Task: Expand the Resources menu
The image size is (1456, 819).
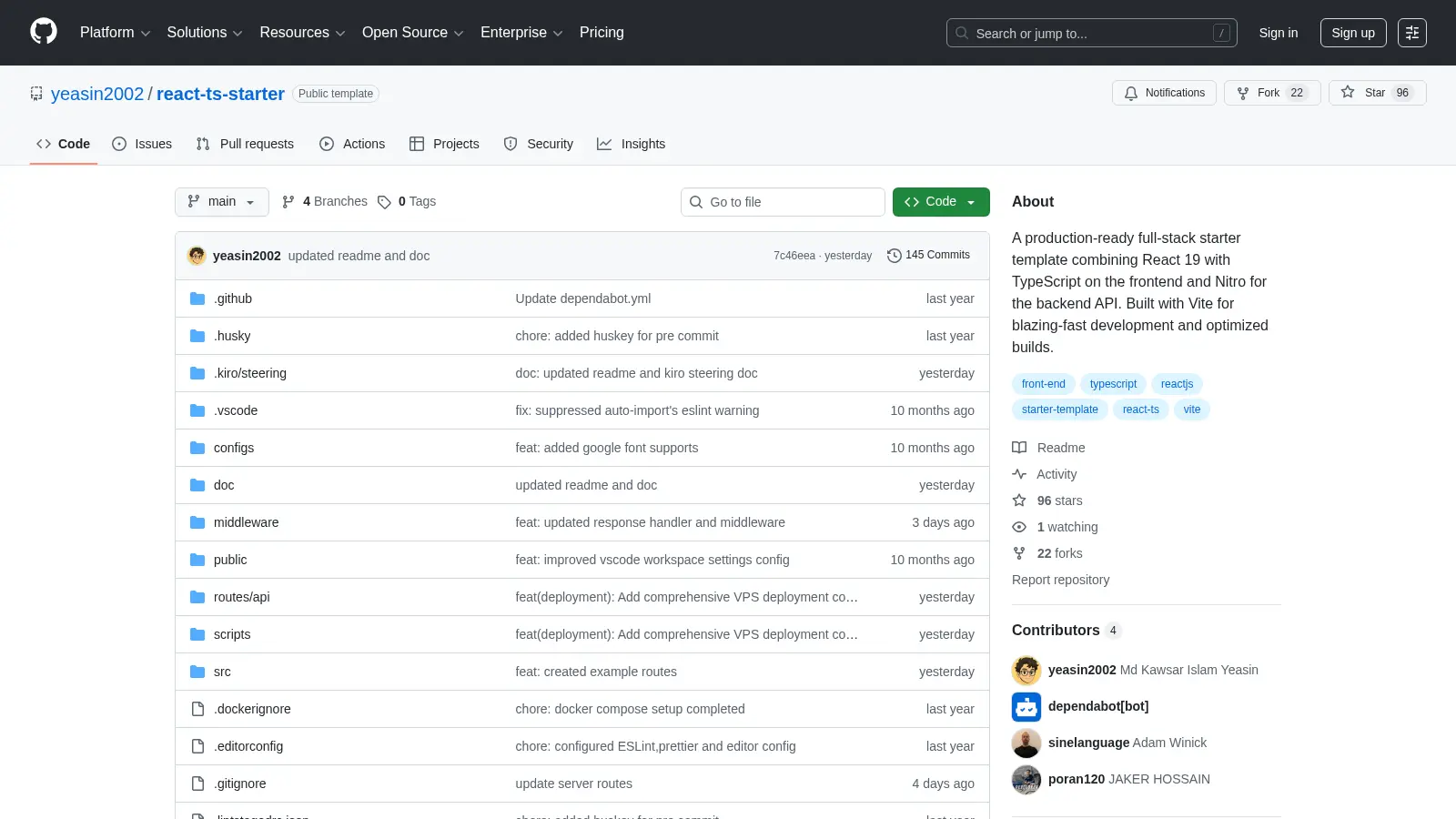Action: click(x=302, y=33)
